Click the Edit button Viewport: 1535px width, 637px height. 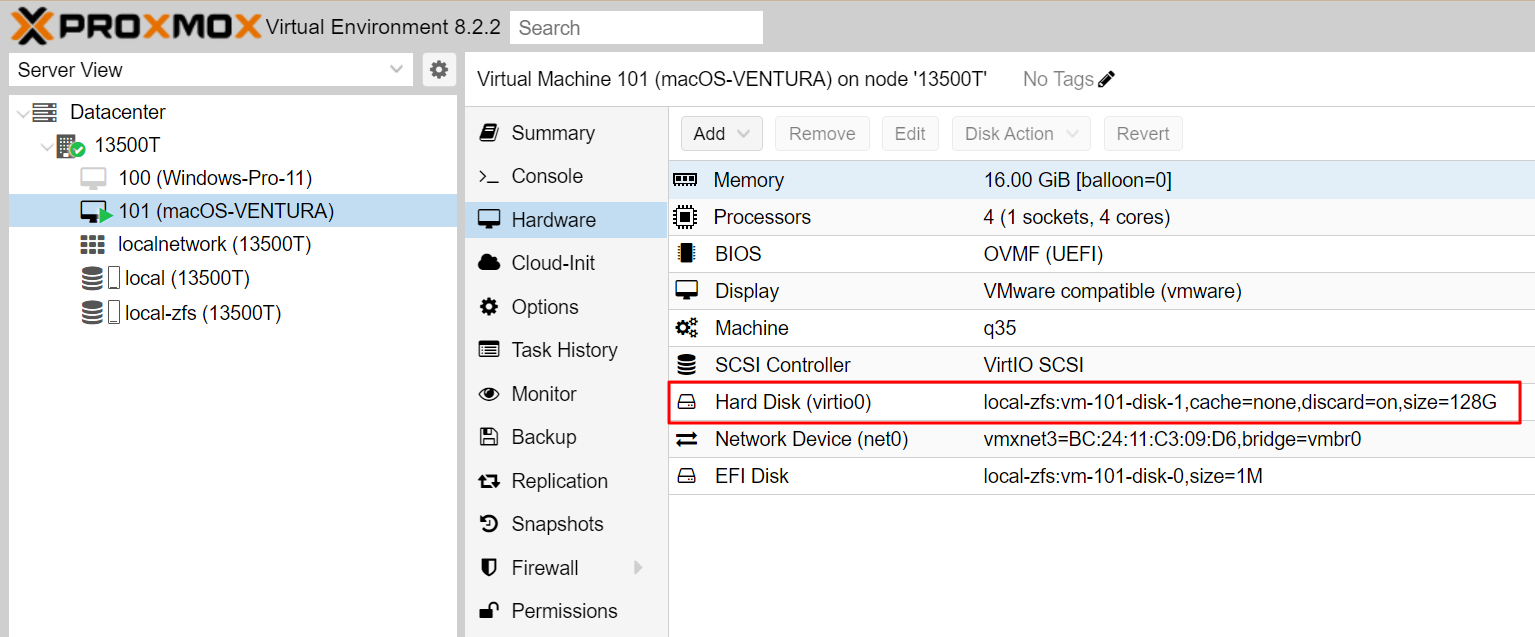[x=910, y=134]
